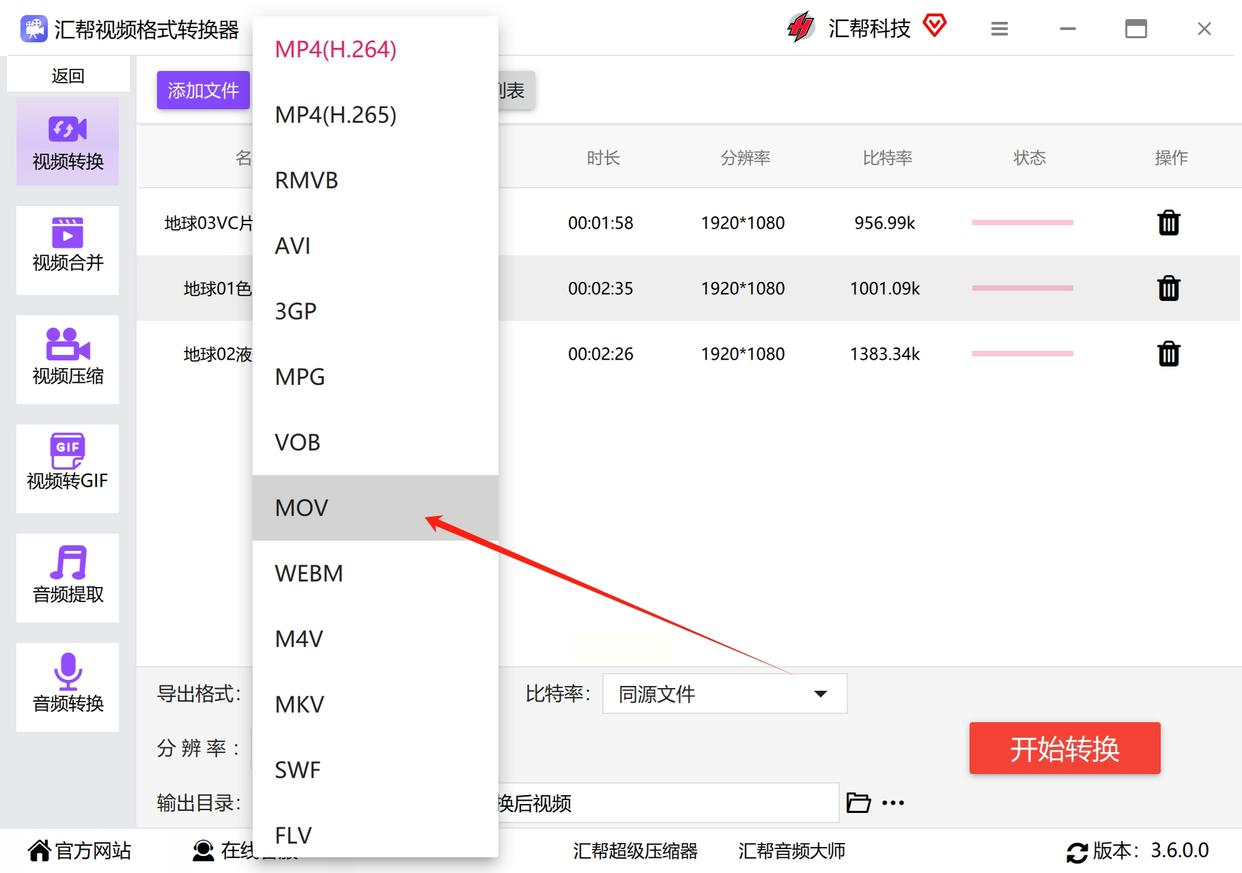Click the 添加文件 button
1242x873 pixels.
pos(203,91)
